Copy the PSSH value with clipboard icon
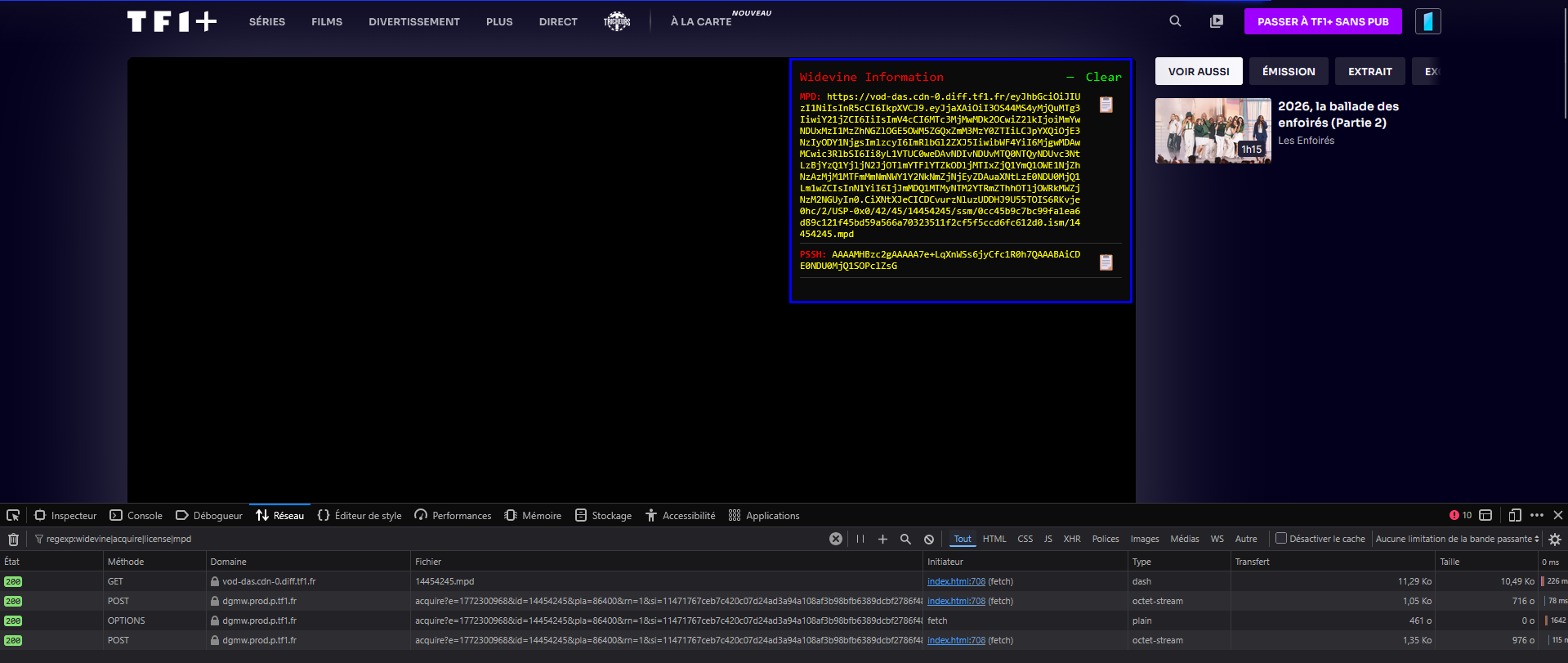This screenshot has height=663, width=1568. click(1106, 262)
